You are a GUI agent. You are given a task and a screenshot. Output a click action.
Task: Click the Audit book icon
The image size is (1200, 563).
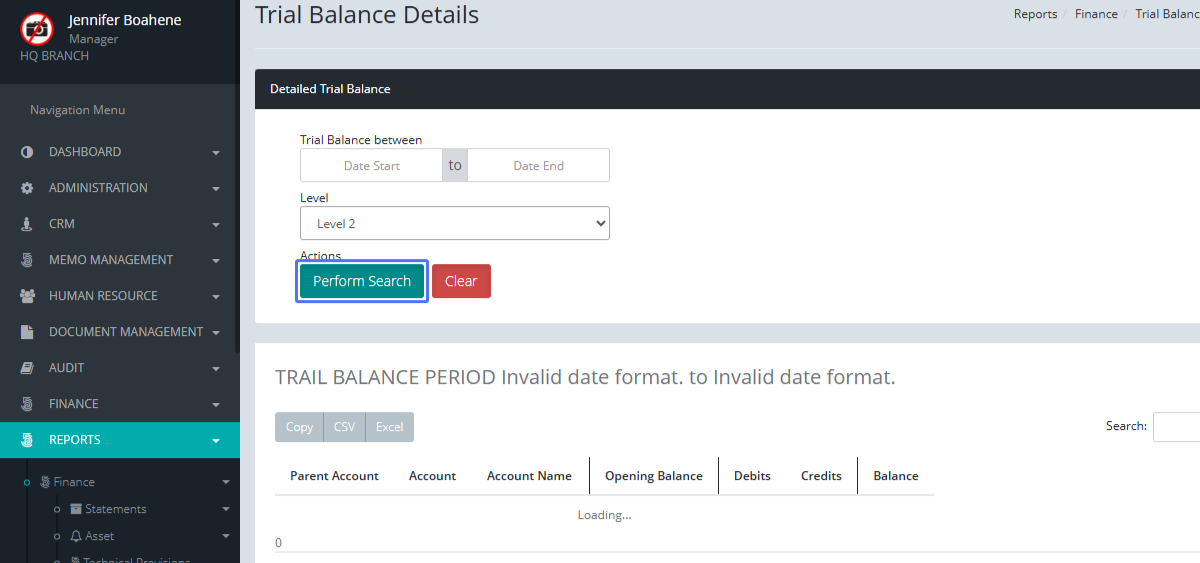click(27, 368)
